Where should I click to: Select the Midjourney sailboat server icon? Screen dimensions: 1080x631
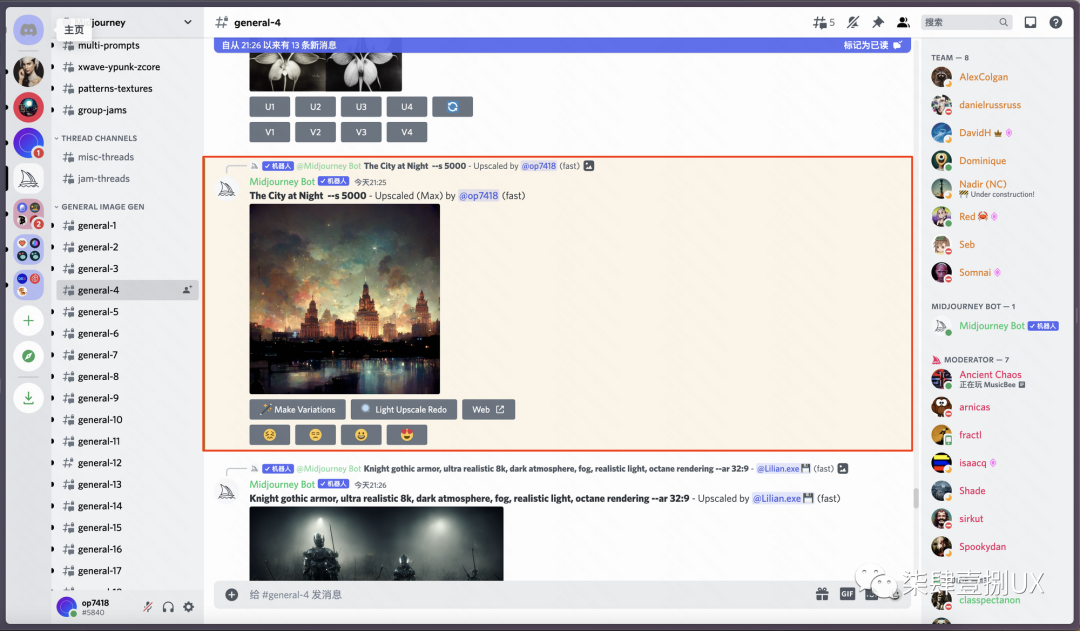29,179
